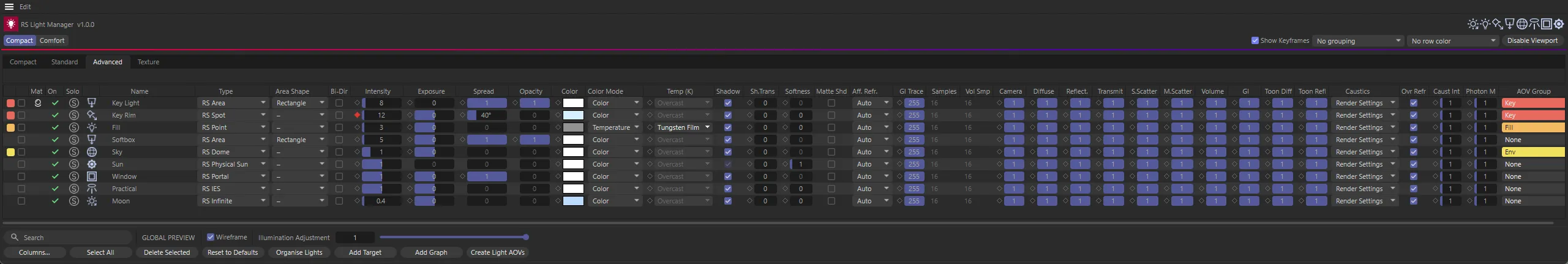The width and height of the screenshot is (1568, 264).
Task: Open Caustics Render Settings dropdown for Practical
Action: [1365, 189]
